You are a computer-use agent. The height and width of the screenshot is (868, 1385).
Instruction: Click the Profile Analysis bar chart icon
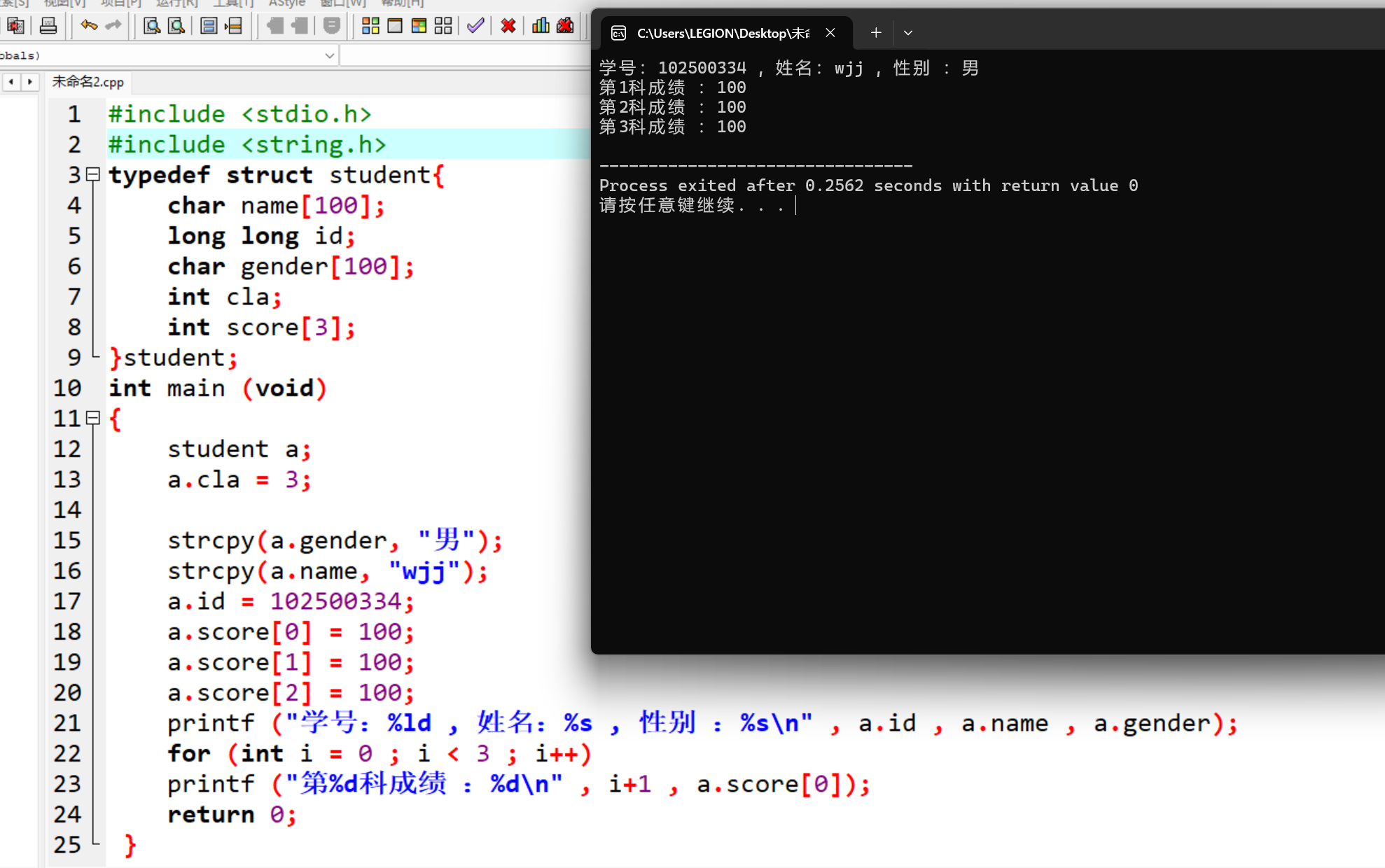(540, 26)
